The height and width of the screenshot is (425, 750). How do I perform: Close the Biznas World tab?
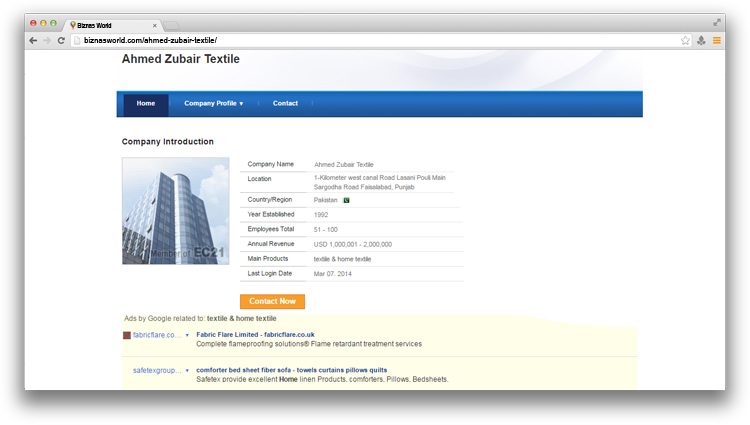[154, 25]
